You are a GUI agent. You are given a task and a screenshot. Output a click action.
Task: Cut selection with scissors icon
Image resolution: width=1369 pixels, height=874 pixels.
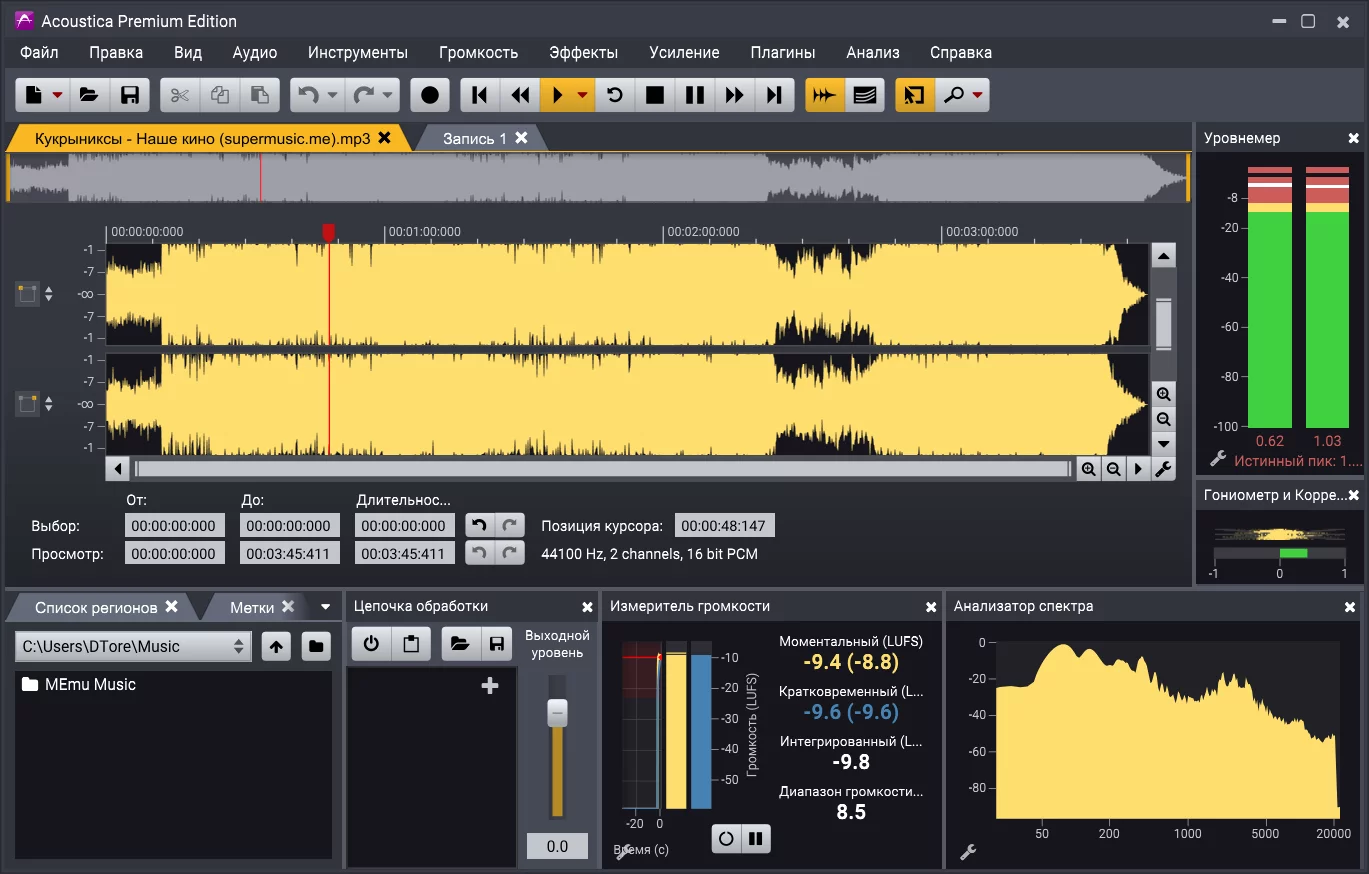[180, 95]
